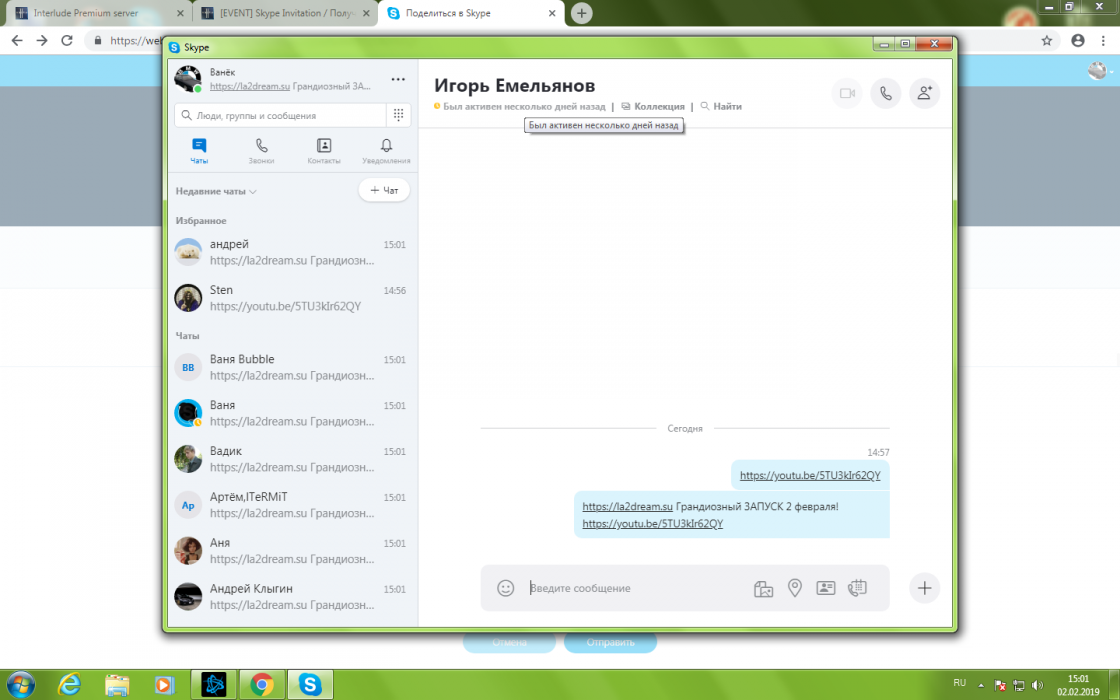Switch to the Контакты tab
1120x700 pixels.
323,151
